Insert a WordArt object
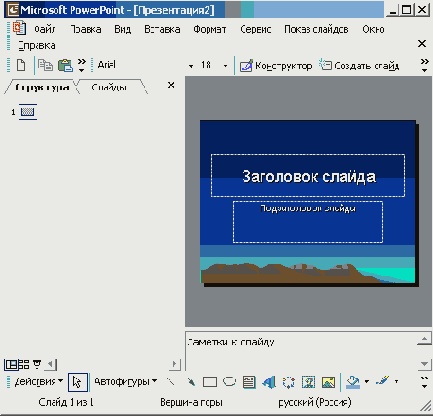This screenshot has height=416, width=433. tap(269, 382)
